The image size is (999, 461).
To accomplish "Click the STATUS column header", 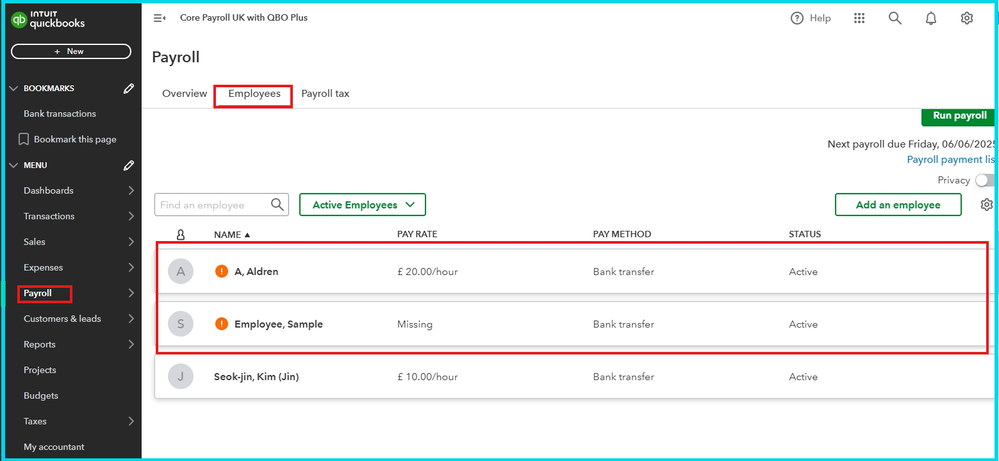I will (805, 234).
